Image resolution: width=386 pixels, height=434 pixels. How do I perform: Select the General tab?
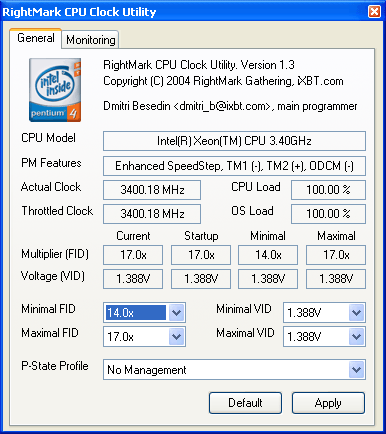point(36,38)
